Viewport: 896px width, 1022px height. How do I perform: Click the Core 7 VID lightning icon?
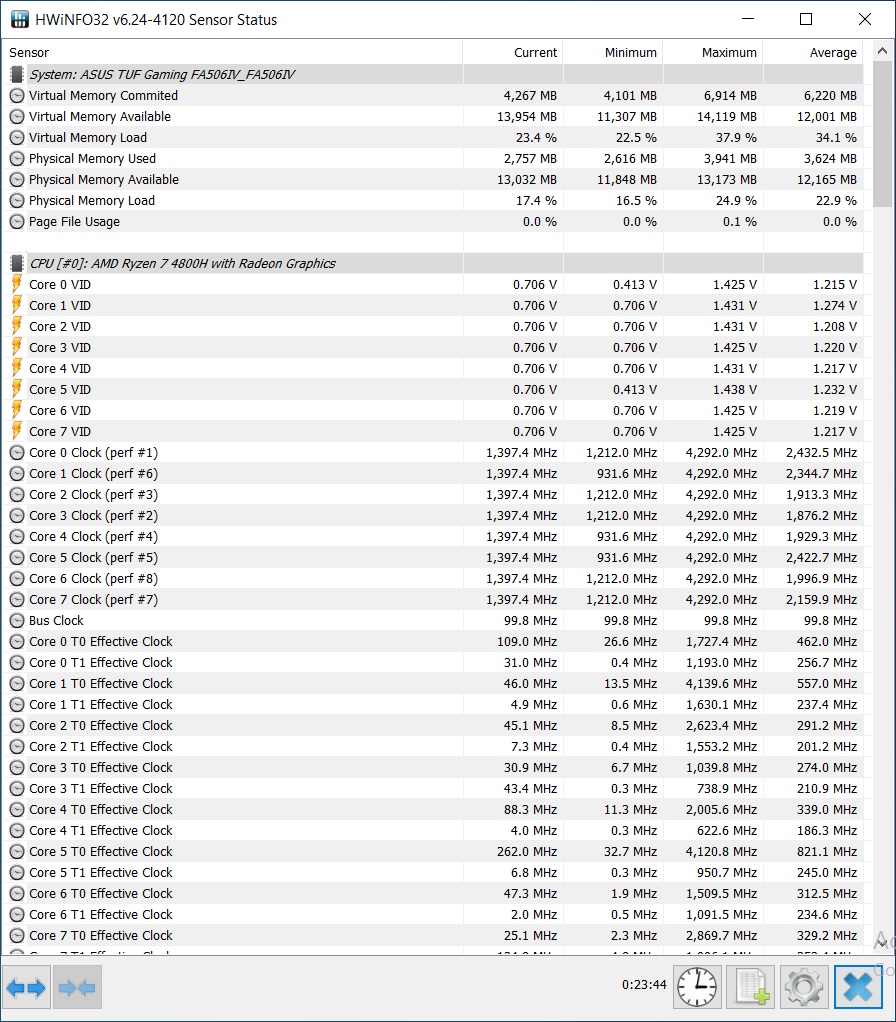17,431
